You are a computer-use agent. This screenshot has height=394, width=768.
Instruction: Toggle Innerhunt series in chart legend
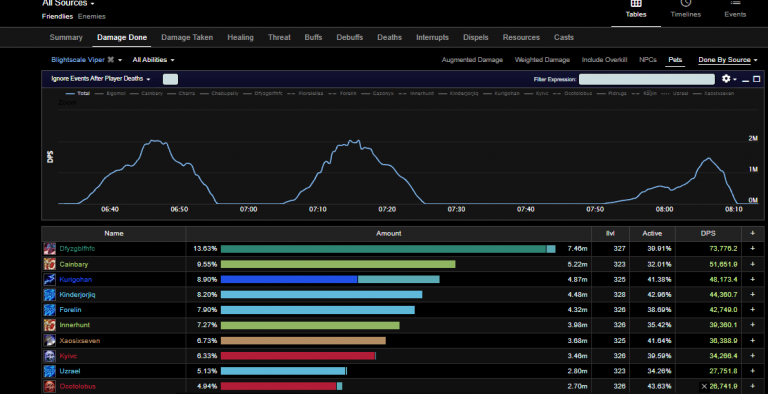(416, 93)
